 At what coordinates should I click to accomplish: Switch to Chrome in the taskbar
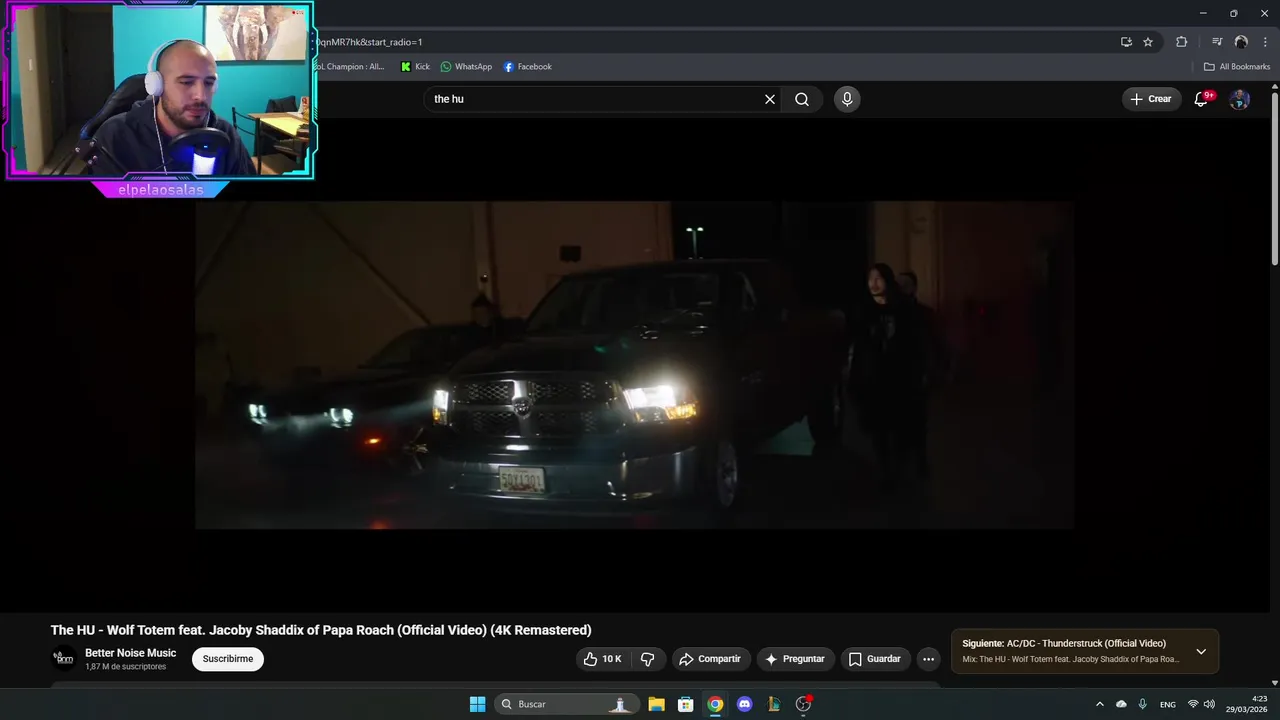pos(715,704)
